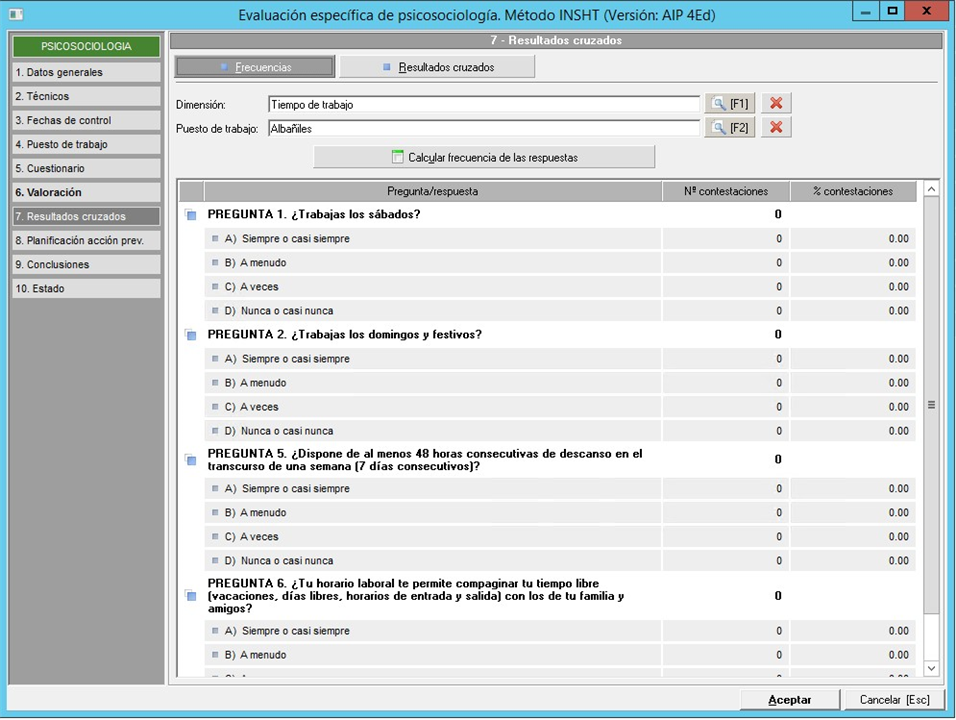
Task: Open 8. Planificación acción prev. section
Action: point(86,240)
